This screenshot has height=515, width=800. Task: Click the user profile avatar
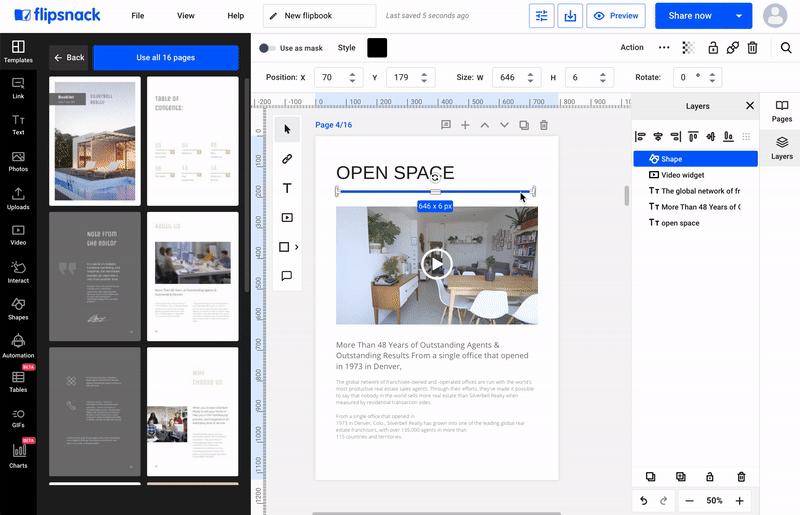[x=775, y=16]
